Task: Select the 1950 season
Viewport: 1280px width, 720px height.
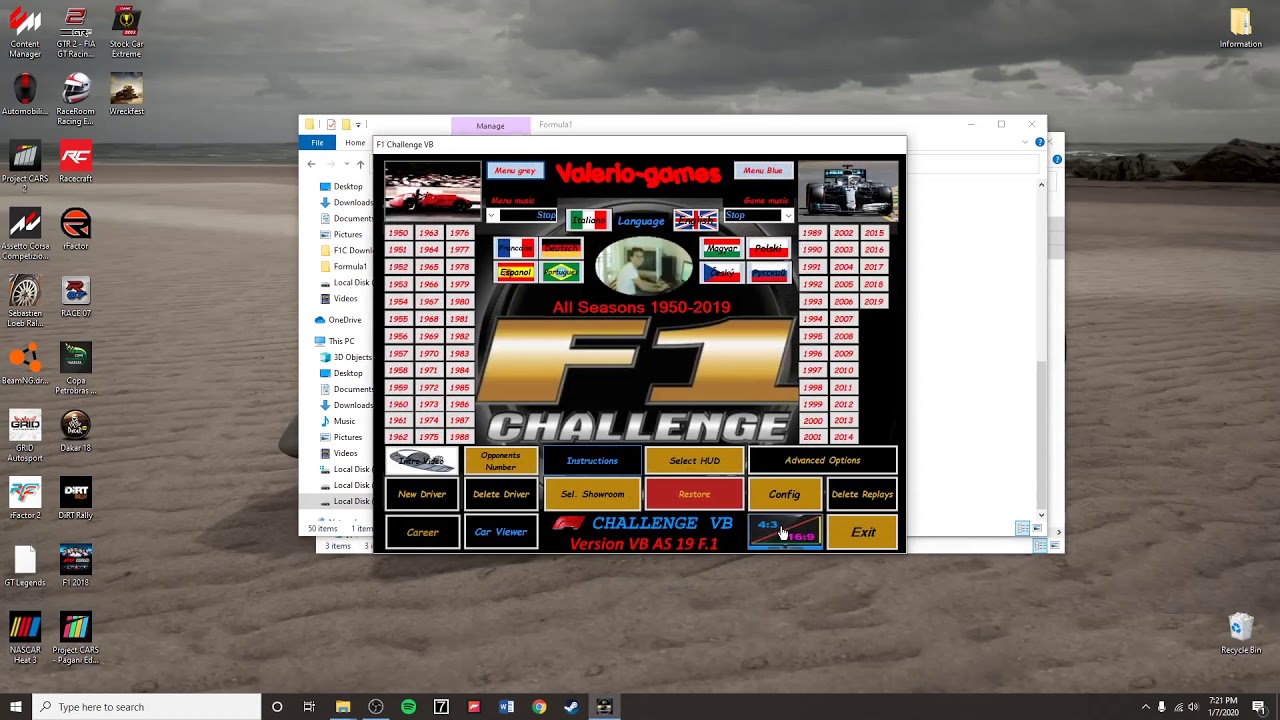Action: click(x=398, y=233)
